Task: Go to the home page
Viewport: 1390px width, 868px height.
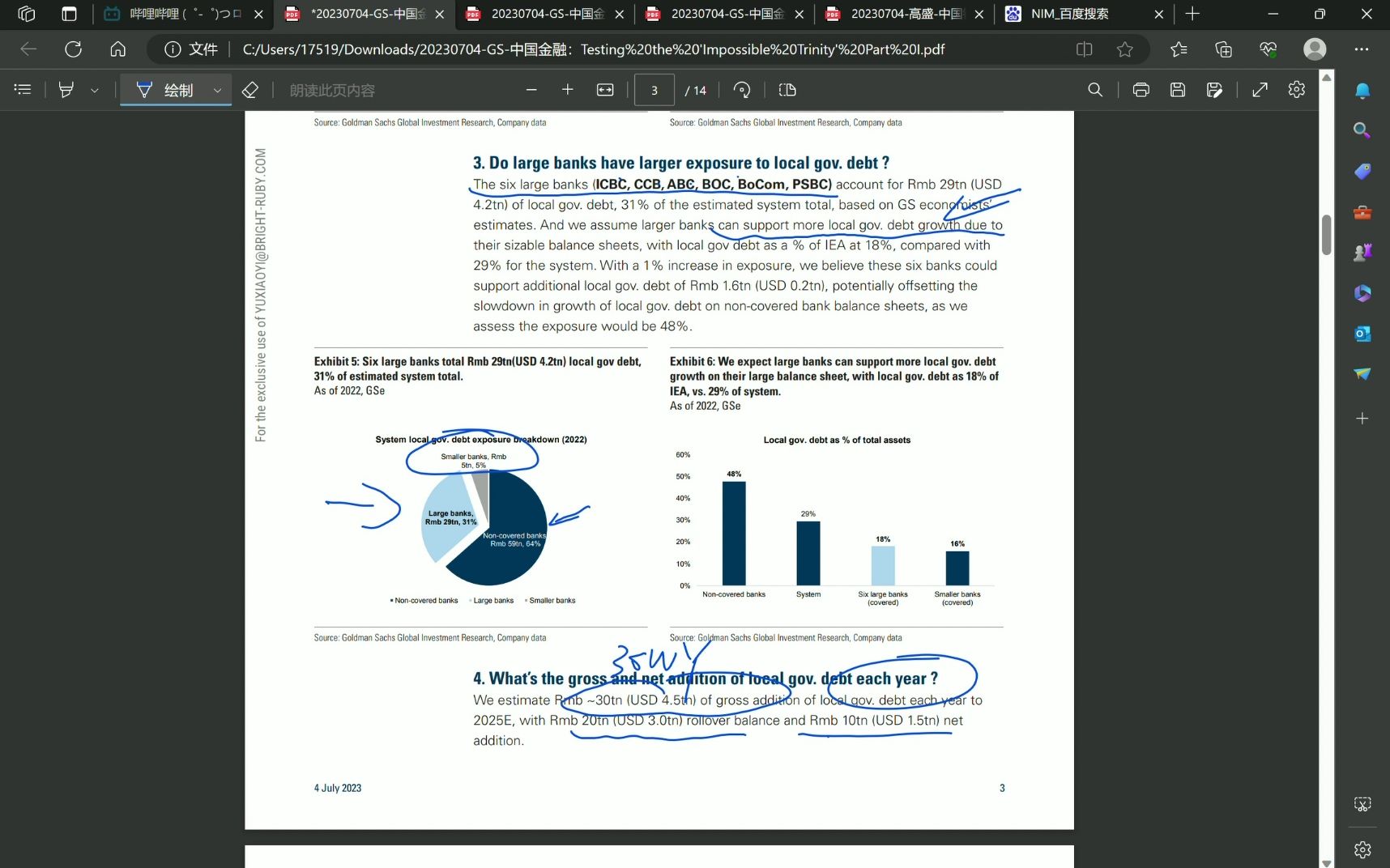Action: click(x=118, y=49)
